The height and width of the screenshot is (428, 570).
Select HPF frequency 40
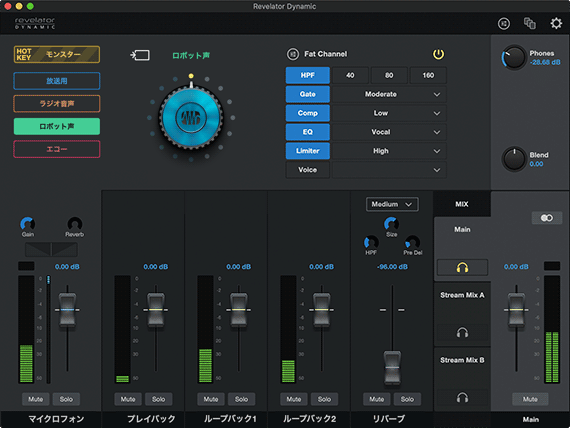tap(350, 75)
